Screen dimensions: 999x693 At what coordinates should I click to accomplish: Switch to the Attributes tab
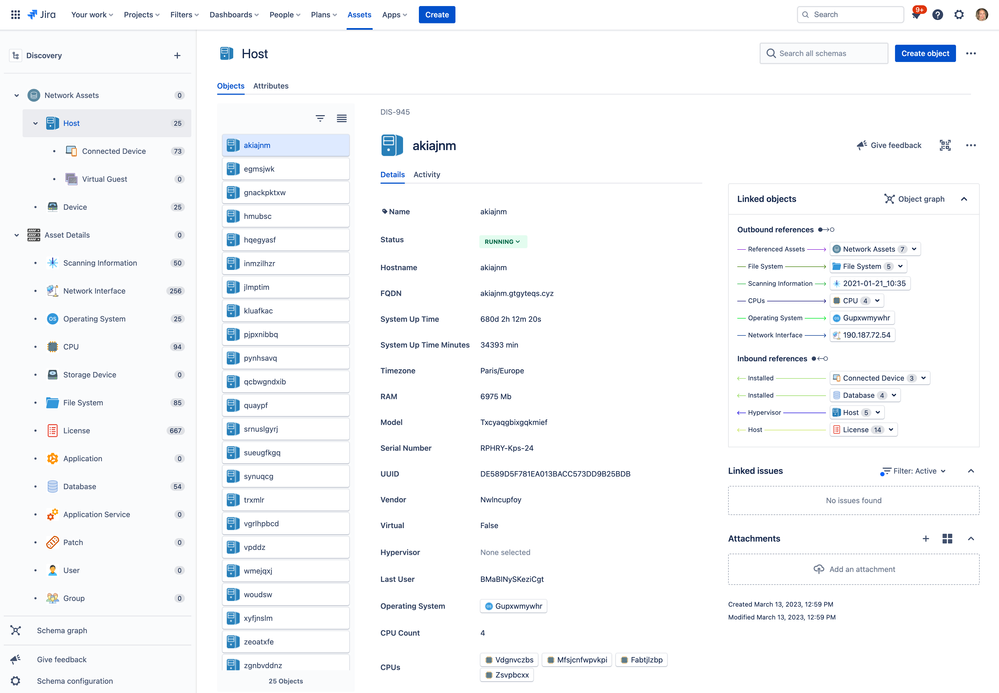point(271,86)
